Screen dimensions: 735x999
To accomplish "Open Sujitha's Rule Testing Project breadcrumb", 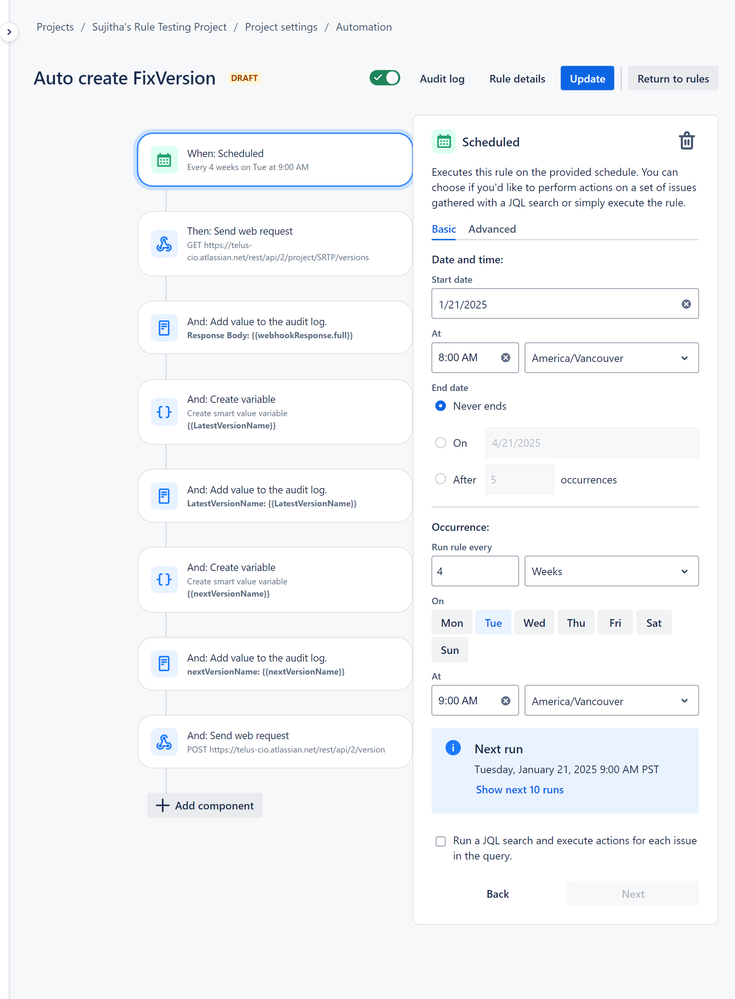I will (159, 27).
